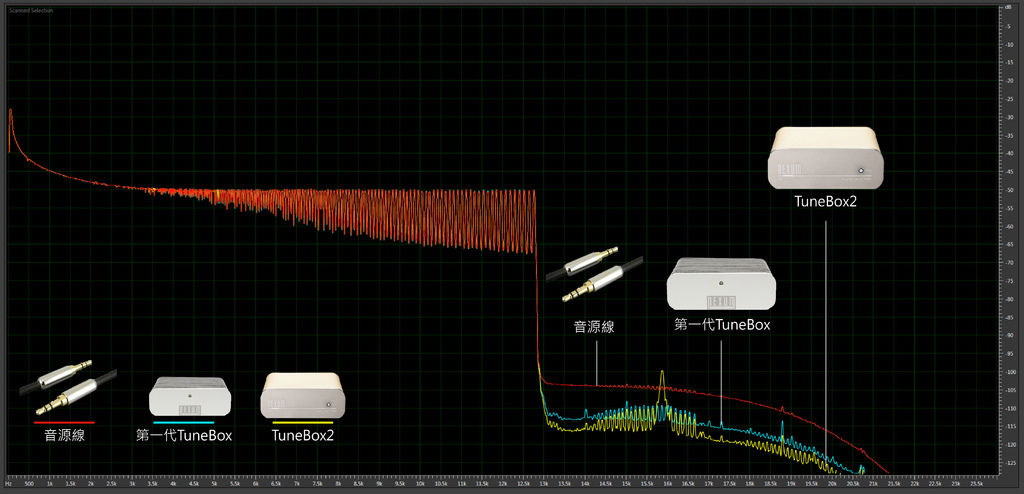This screenshot has width=1024, height=494.
Task: Click the 1k mark on the frequency ruler
Action: click(x=50, y=484)
